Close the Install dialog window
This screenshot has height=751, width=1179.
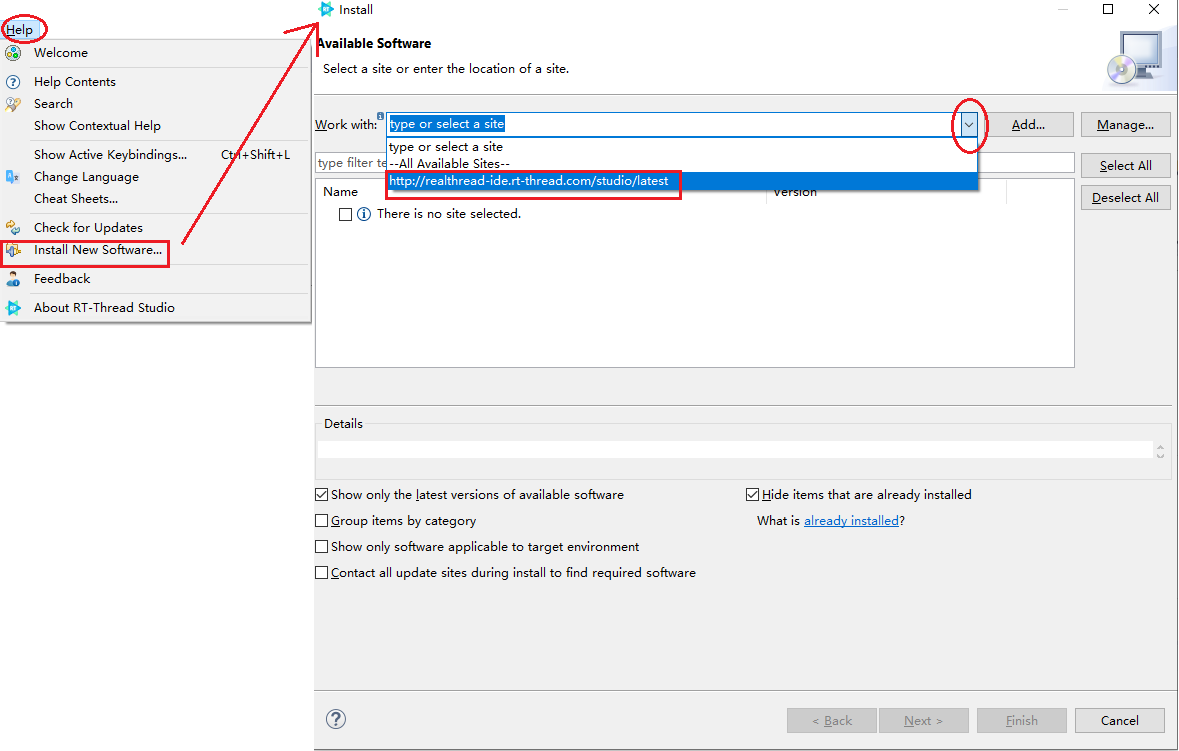pyautogui.click(x=1153, y=9)
